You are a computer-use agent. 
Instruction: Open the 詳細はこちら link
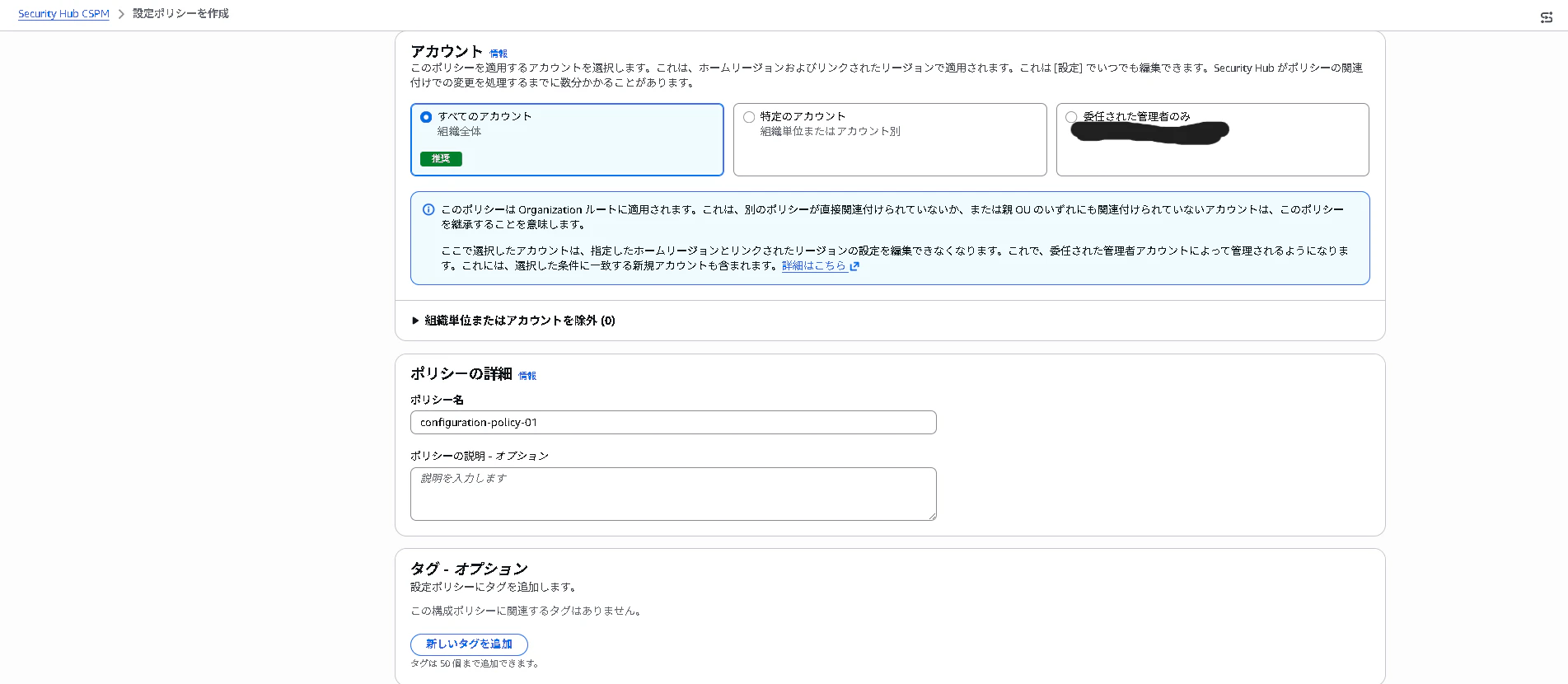click(813, 266)
